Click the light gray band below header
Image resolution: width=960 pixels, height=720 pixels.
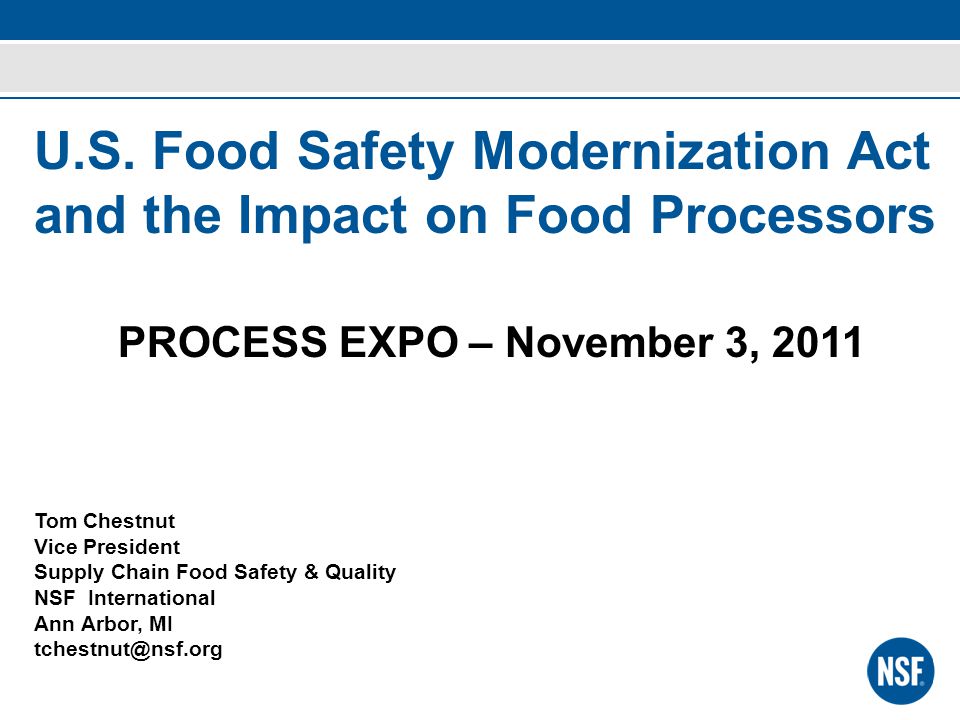coord(480,67)
